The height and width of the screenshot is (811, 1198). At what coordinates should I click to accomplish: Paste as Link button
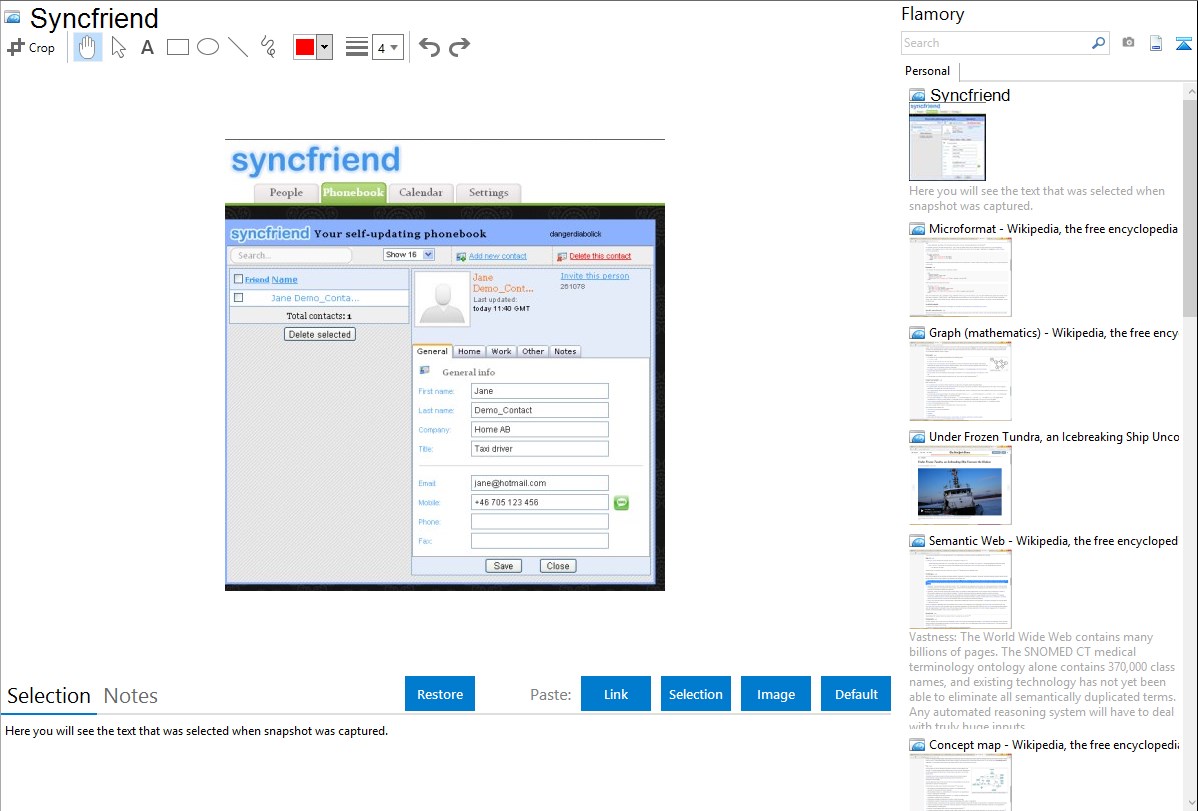(616, 694)
